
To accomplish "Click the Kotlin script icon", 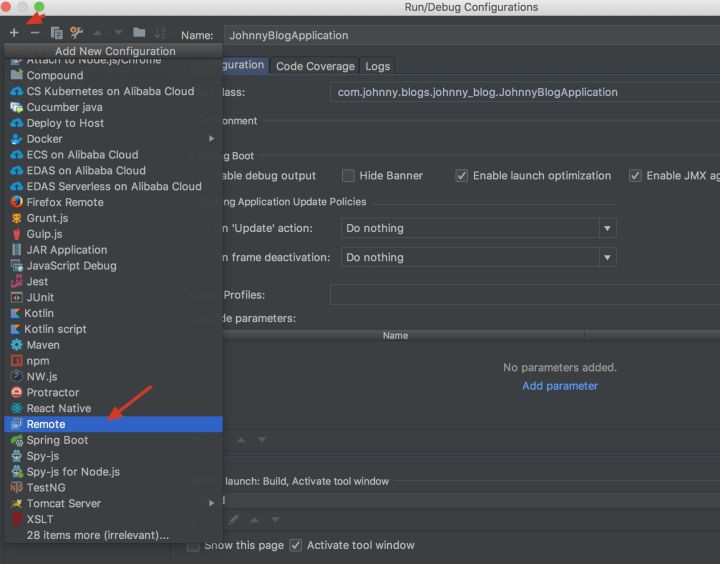I will 15,329.
